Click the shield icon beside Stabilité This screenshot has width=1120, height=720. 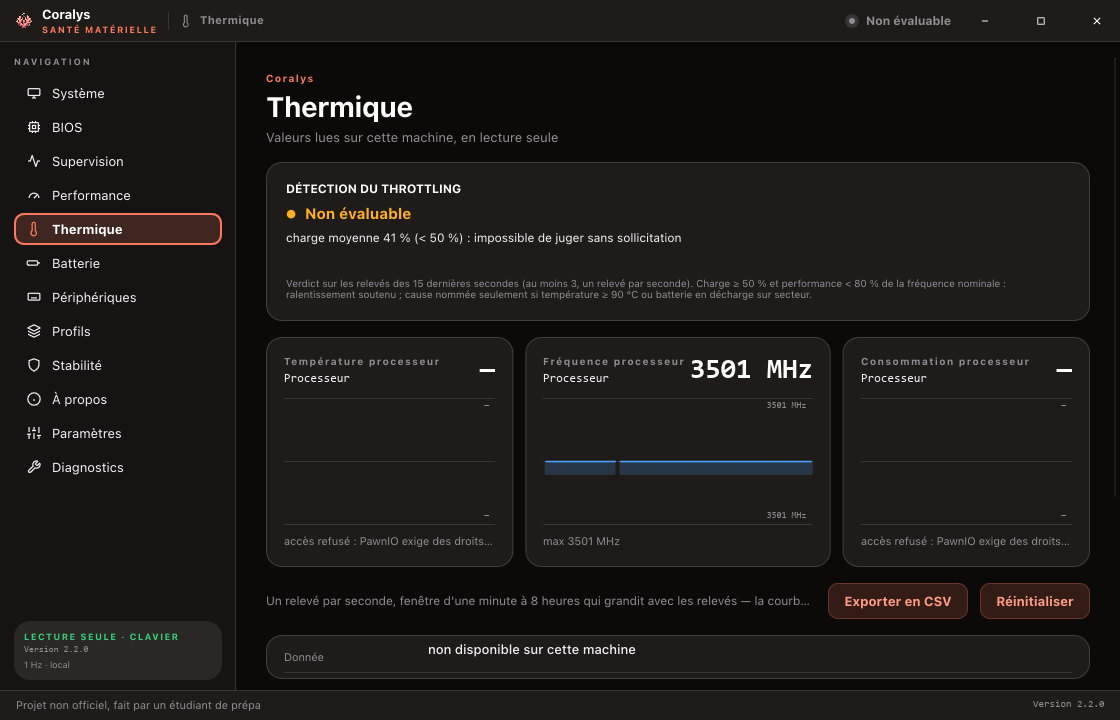pos(34,365)
